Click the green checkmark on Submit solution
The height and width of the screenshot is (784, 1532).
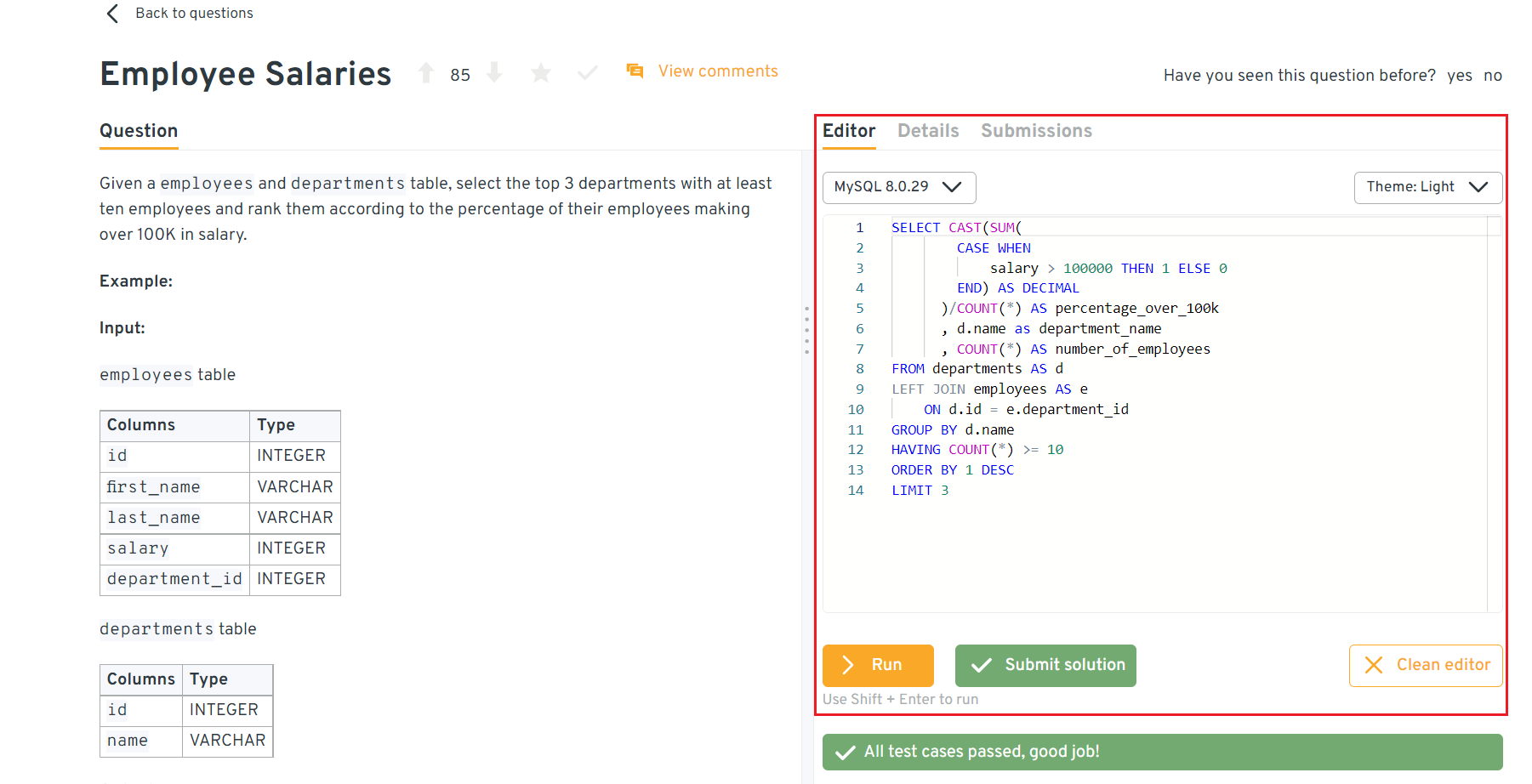click(x=982, y=665)
